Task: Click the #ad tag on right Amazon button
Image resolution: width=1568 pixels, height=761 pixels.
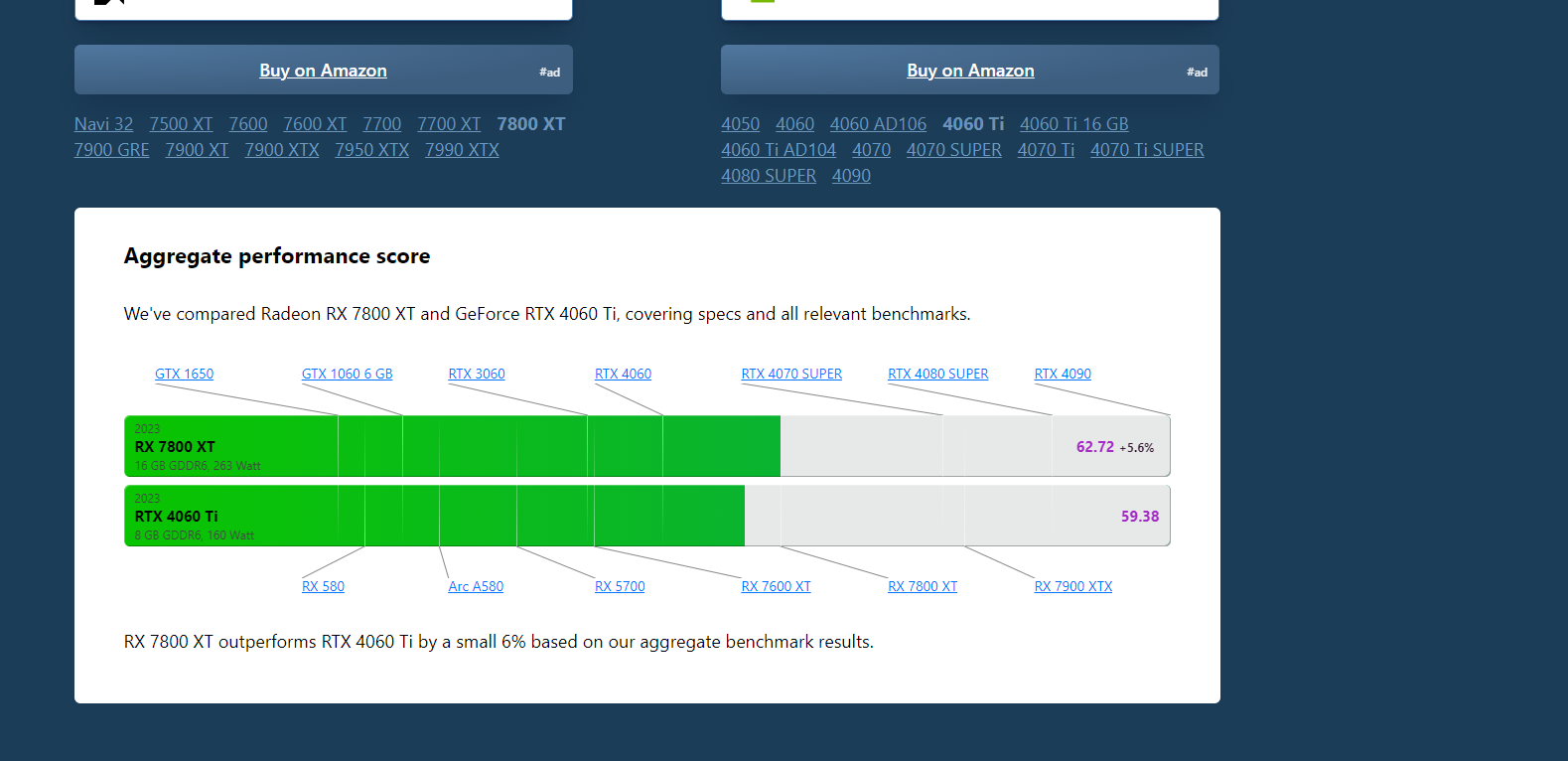Action: tap(1198, 72)
